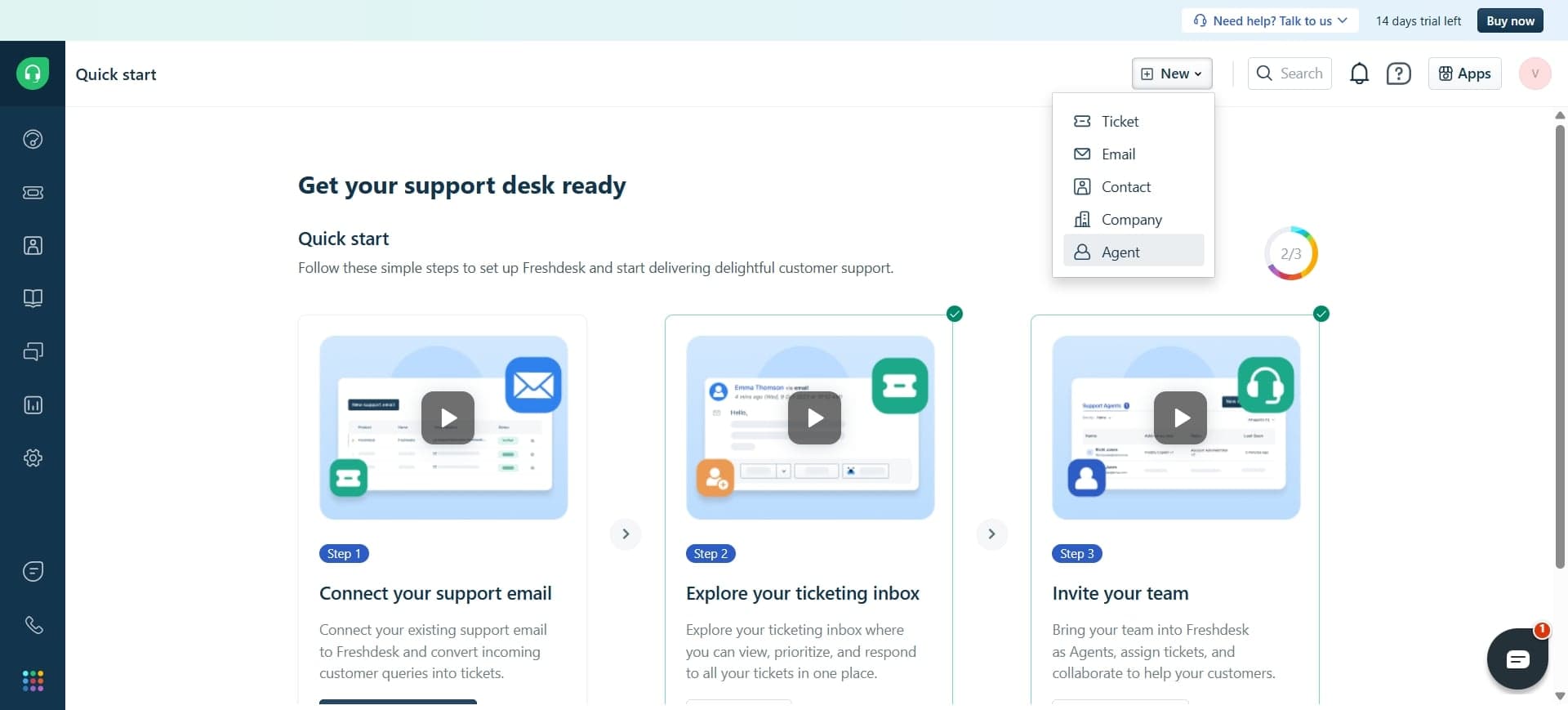Click the 2/3 progress ring indicator
The height and width of the screenshot is (710, 1568).
coord(1290,253)
